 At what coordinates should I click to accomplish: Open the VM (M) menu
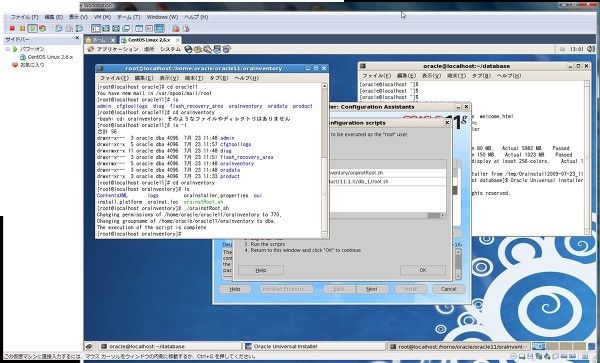(x=102, y=17)
